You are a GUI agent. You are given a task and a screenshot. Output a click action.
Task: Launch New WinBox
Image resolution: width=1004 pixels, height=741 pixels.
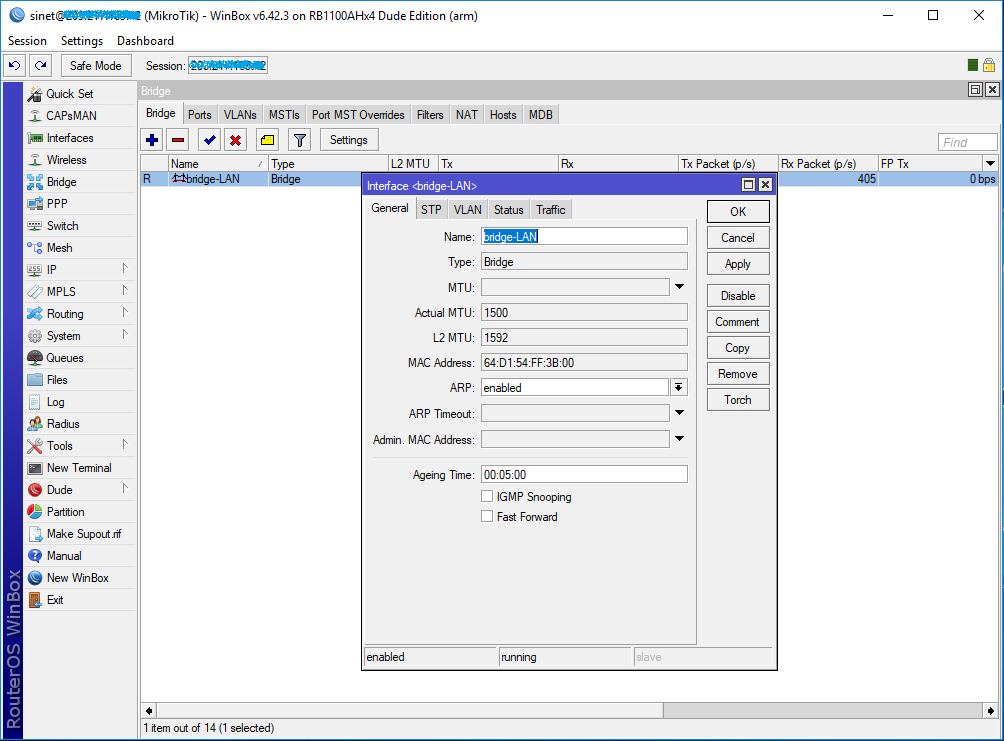(77, 578)
